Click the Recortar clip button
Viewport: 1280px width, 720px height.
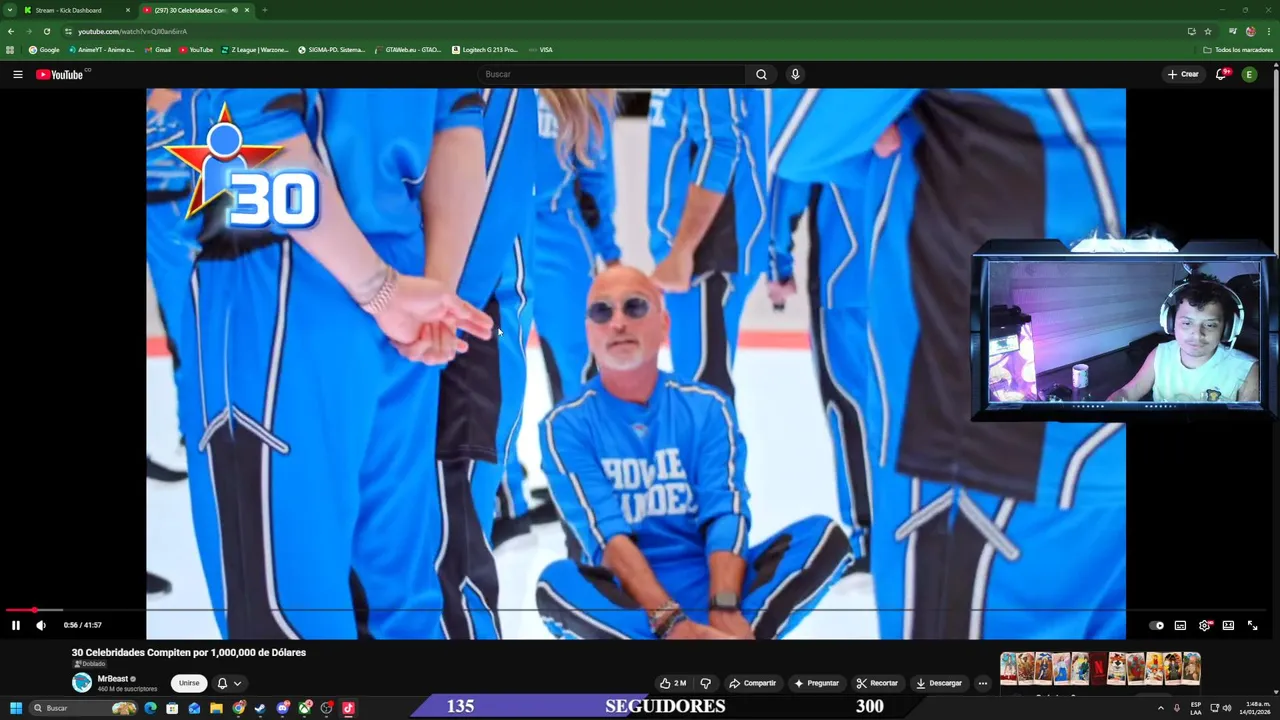click(877, 683)
